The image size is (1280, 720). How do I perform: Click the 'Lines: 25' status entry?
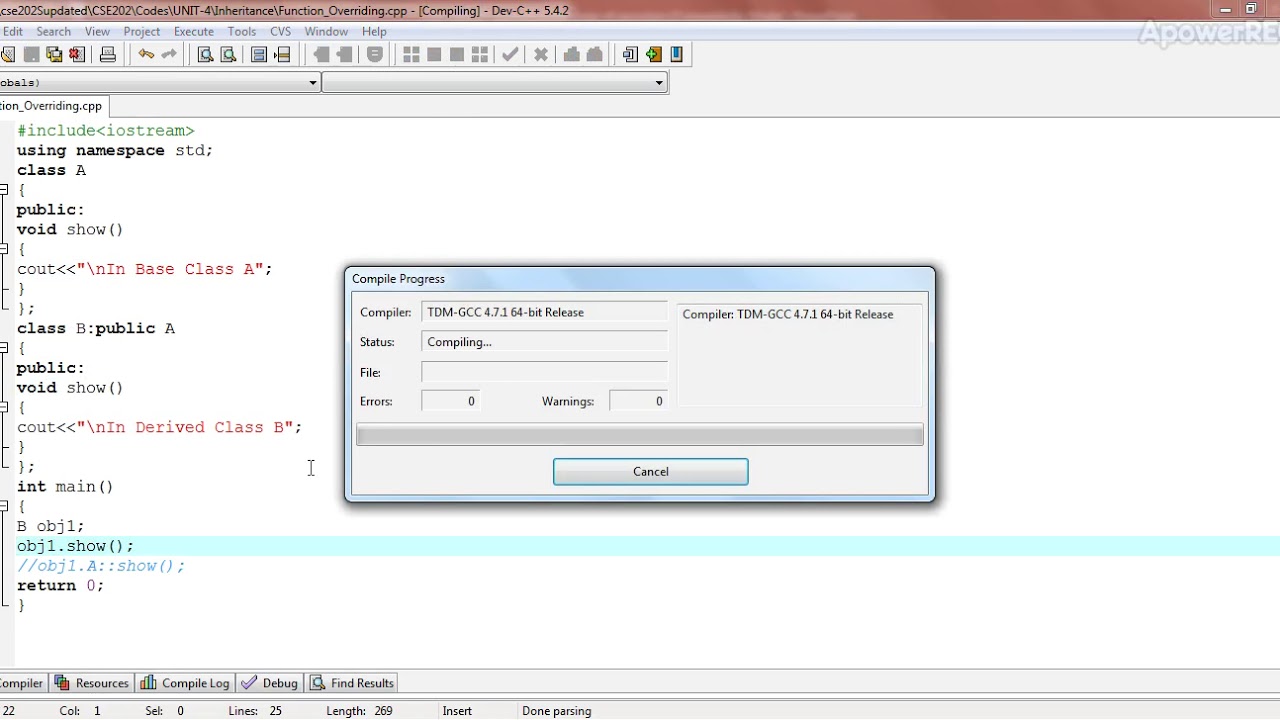pos(255,711)
